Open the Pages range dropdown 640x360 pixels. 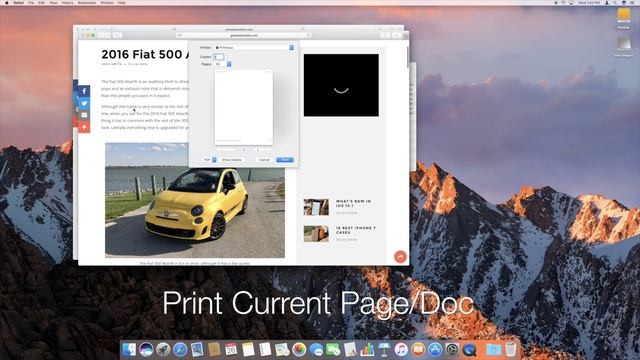coord(223,64)
